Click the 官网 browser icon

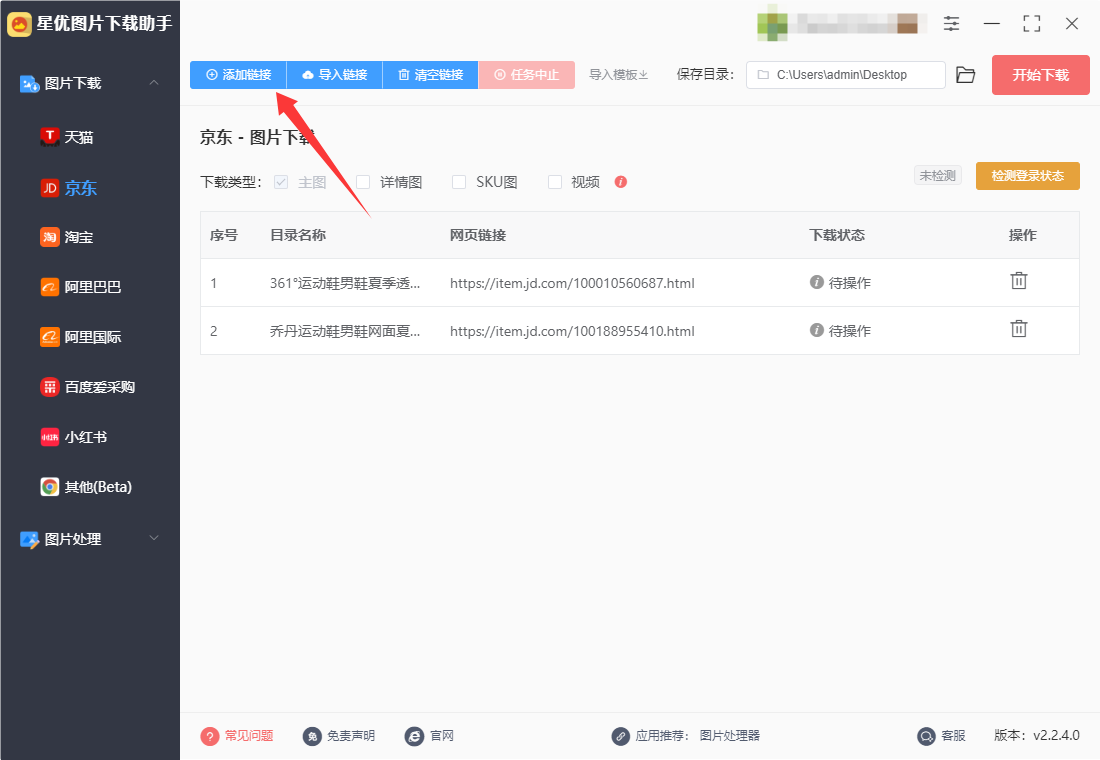pyautogui.click(x=415, y=736)
